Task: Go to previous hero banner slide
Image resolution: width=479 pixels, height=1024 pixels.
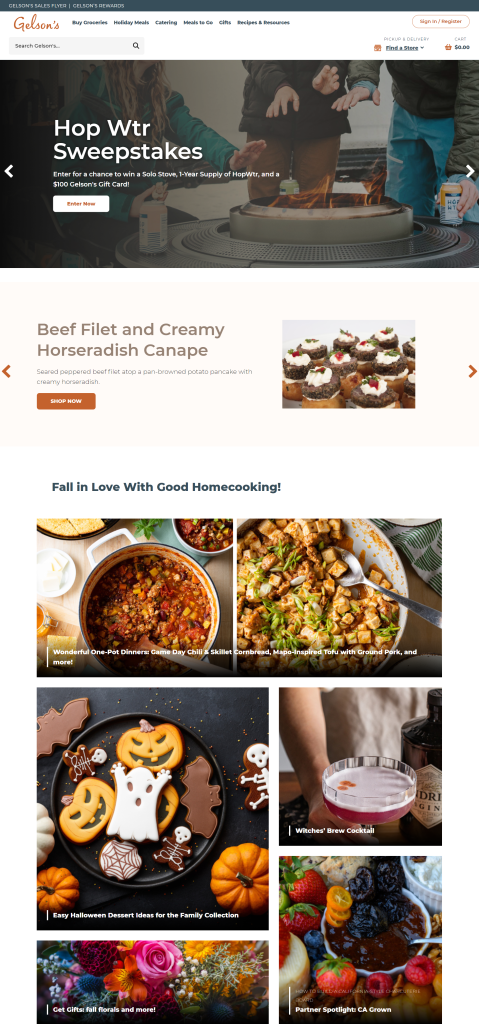Action: click(x=8, y=171)
